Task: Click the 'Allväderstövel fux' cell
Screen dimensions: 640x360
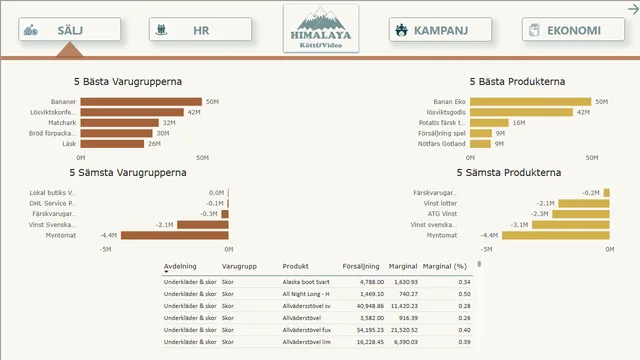Action: coord(307,330)
